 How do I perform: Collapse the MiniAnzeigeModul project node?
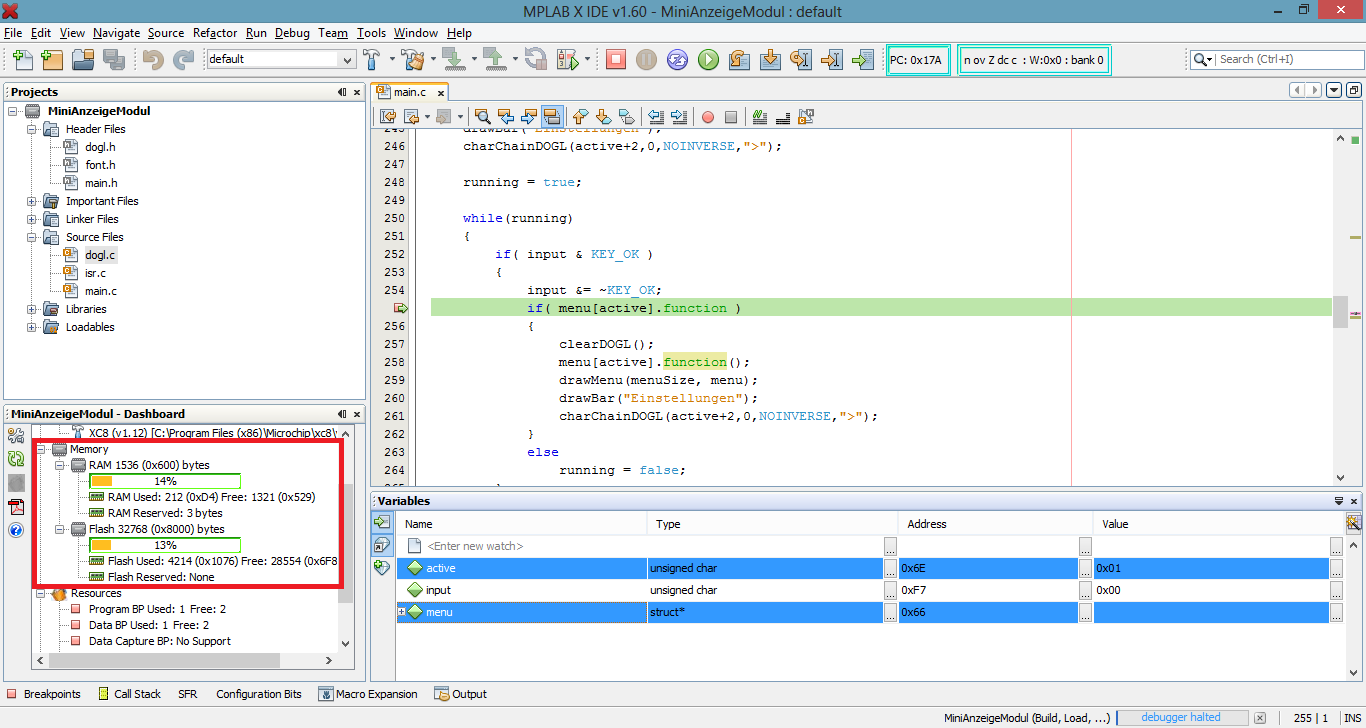13,111
